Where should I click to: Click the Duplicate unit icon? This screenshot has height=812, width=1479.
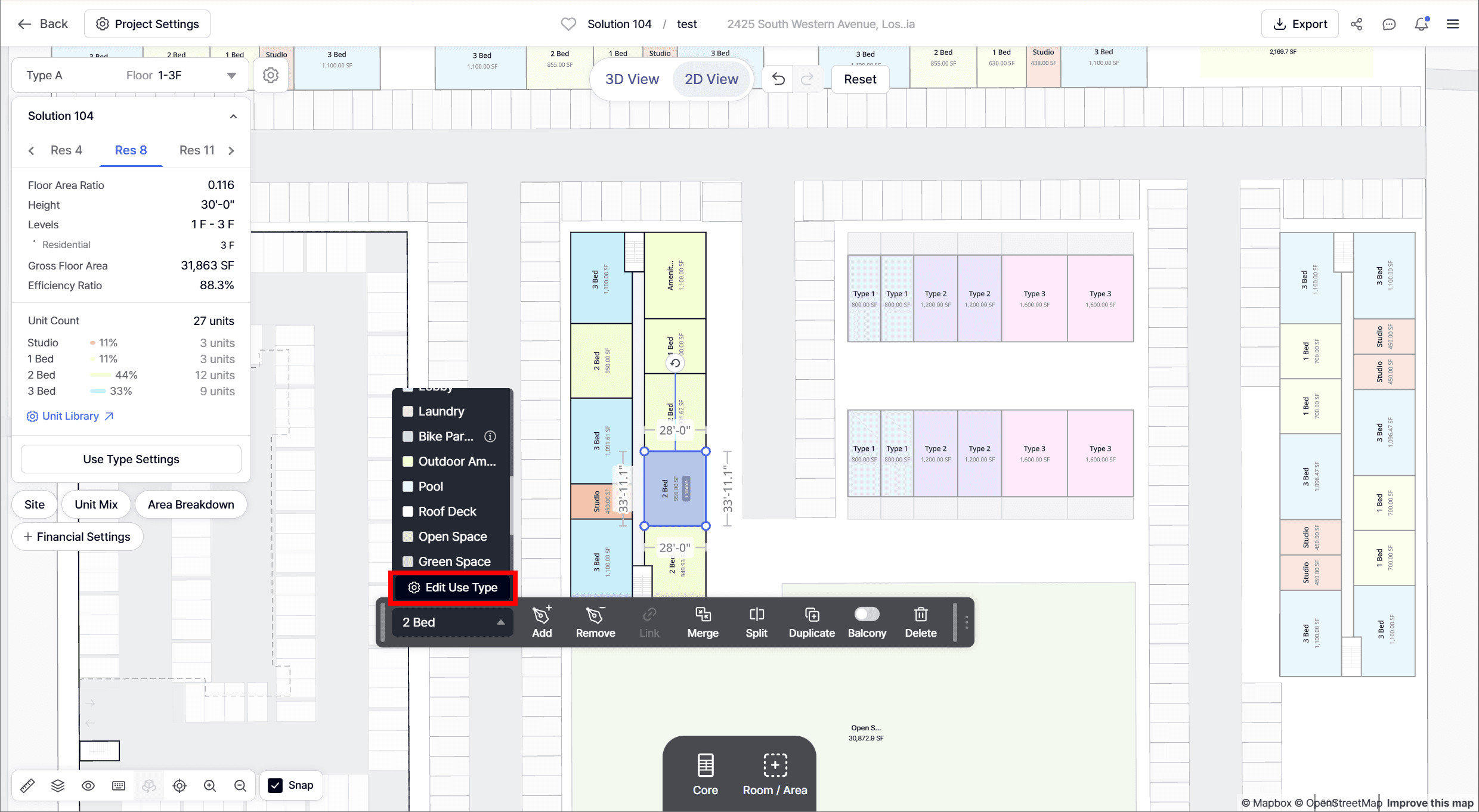(812, 615)
